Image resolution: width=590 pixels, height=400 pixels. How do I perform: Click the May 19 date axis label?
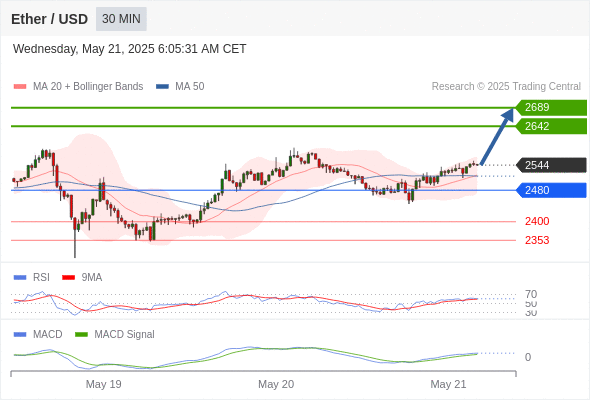103,384
